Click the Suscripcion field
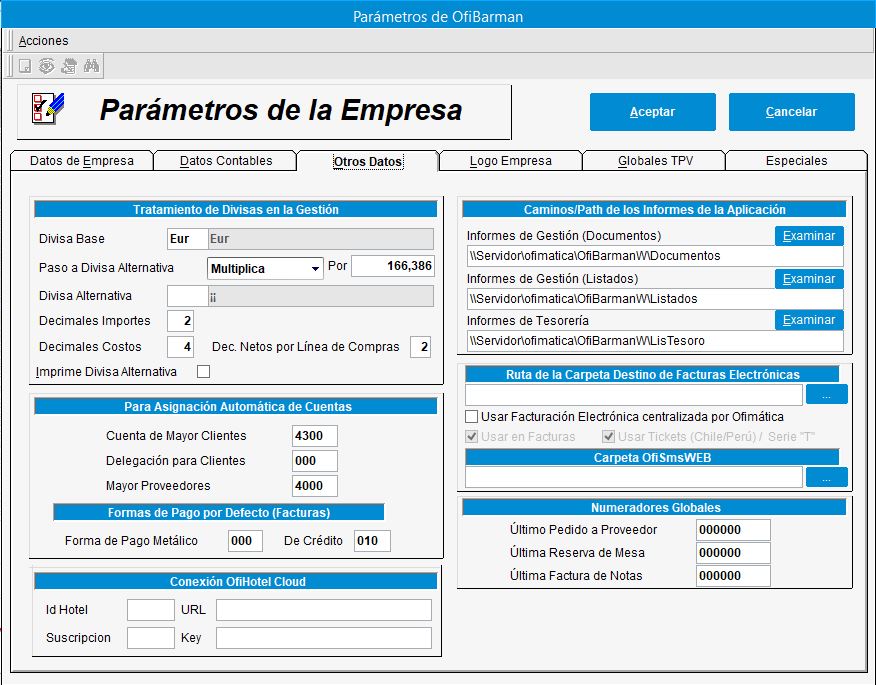Viewport: 876px width, 685px height. pos(151,638)
